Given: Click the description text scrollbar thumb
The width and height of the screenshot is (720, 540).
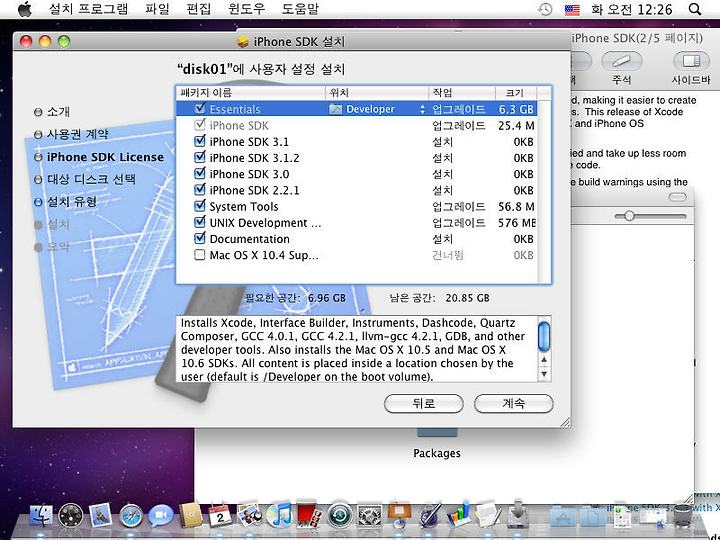Looking at the screenshot, I should pos(544,335).
